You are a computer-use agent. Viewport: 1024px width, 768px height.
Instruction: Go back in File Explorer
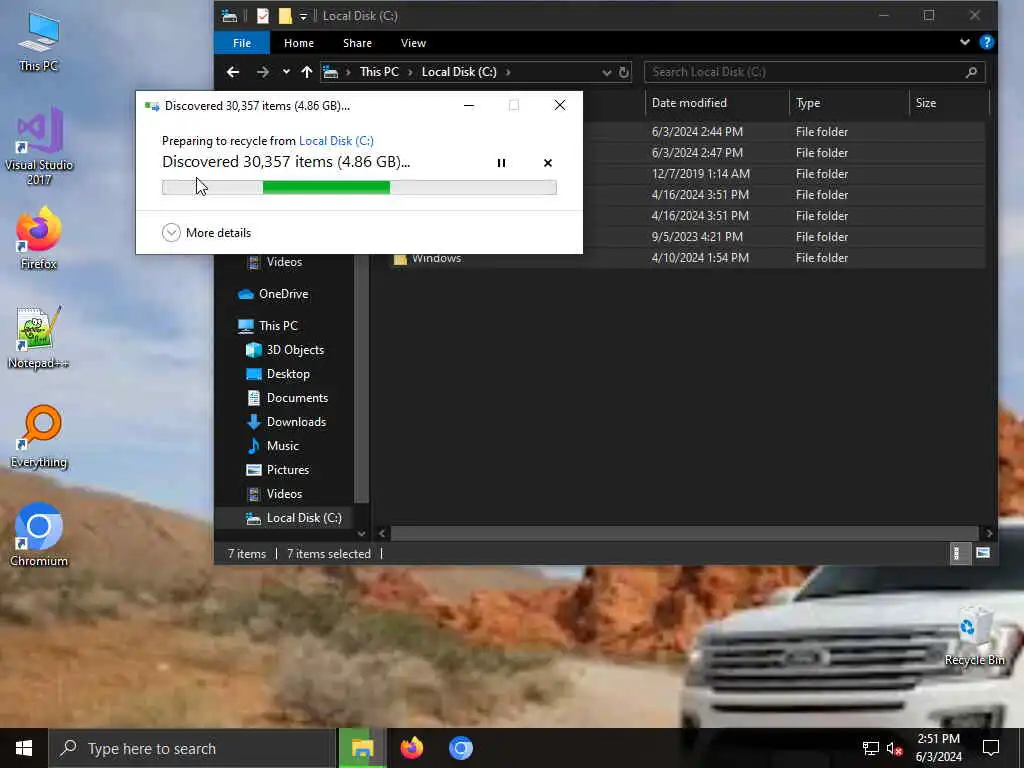(x=232, y=72)
